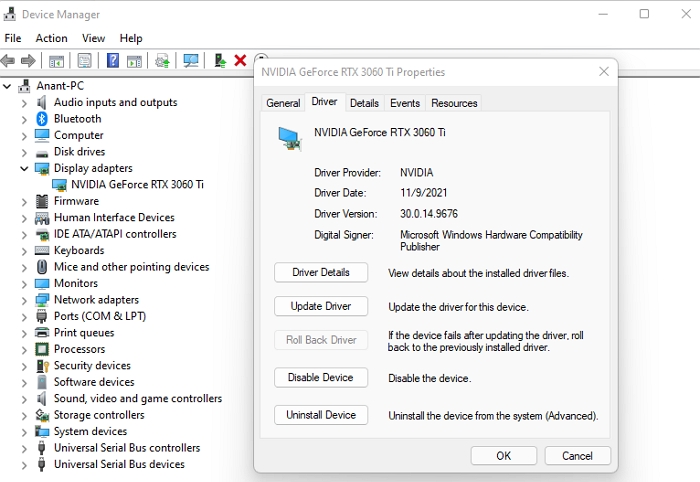Switch to the Details tab
The height and width of the screenshot is (482, 700).
pos(364,103)
